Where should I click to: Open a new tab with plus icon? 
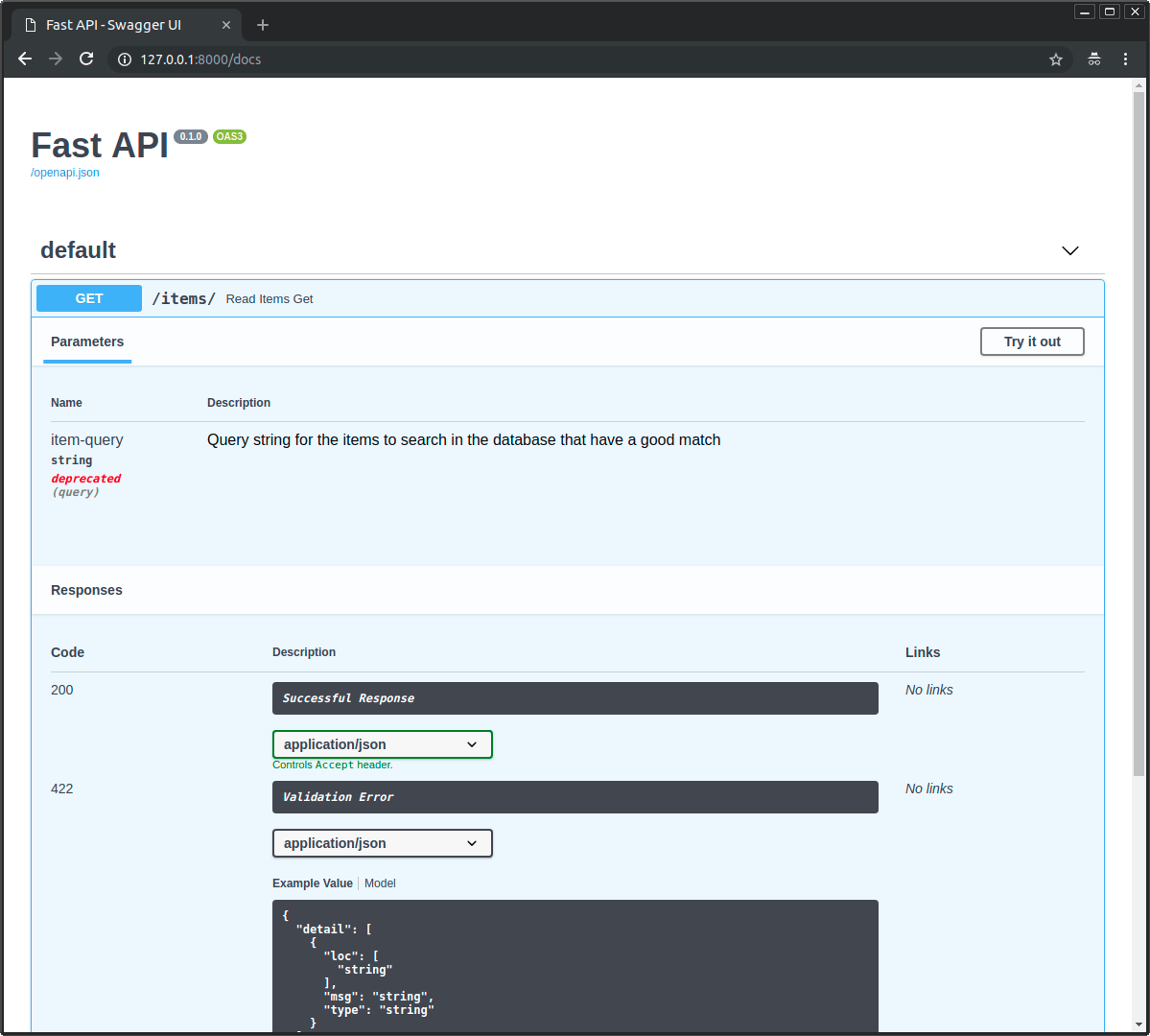pyautogui.click(x=263, y=25)
